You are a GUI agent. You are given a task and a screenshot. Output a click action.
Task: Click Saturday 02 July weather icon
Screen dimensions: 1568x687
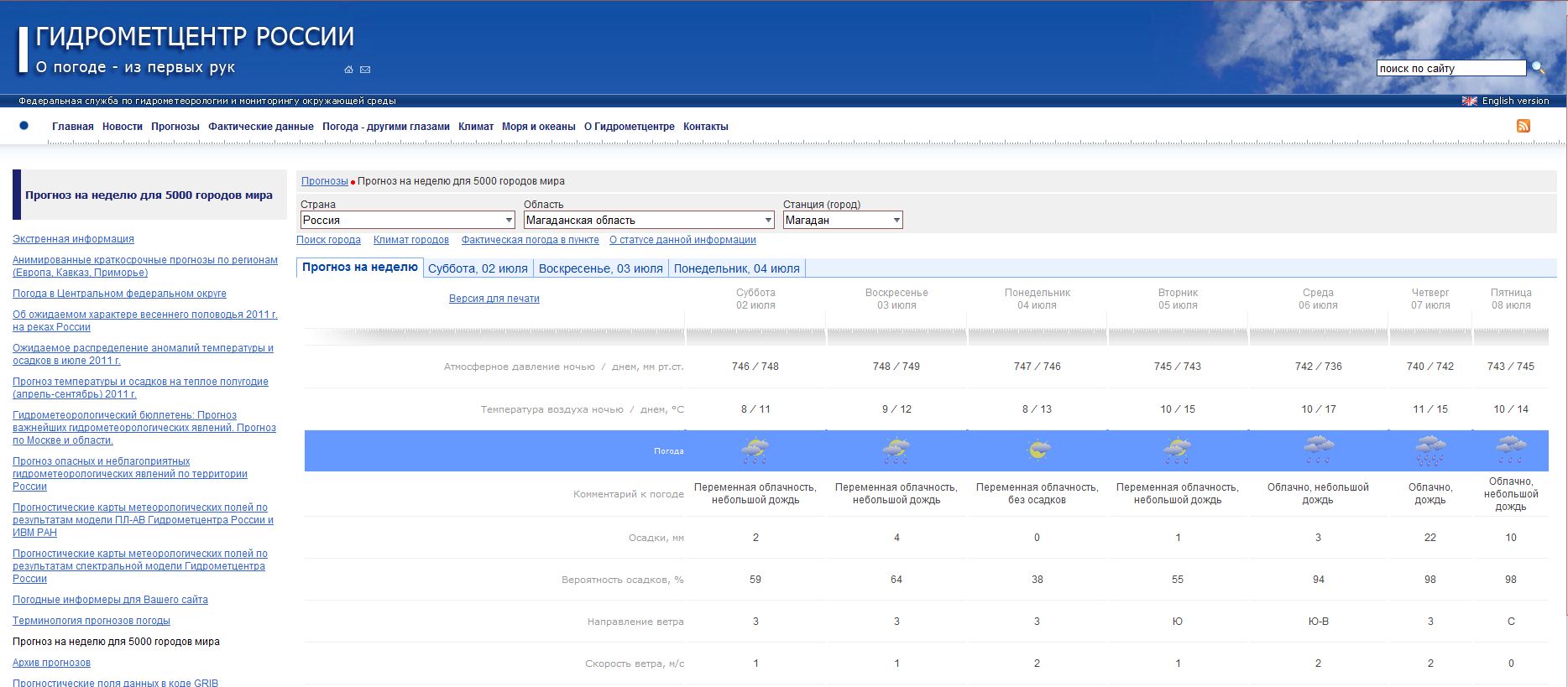tap(755, 451)
